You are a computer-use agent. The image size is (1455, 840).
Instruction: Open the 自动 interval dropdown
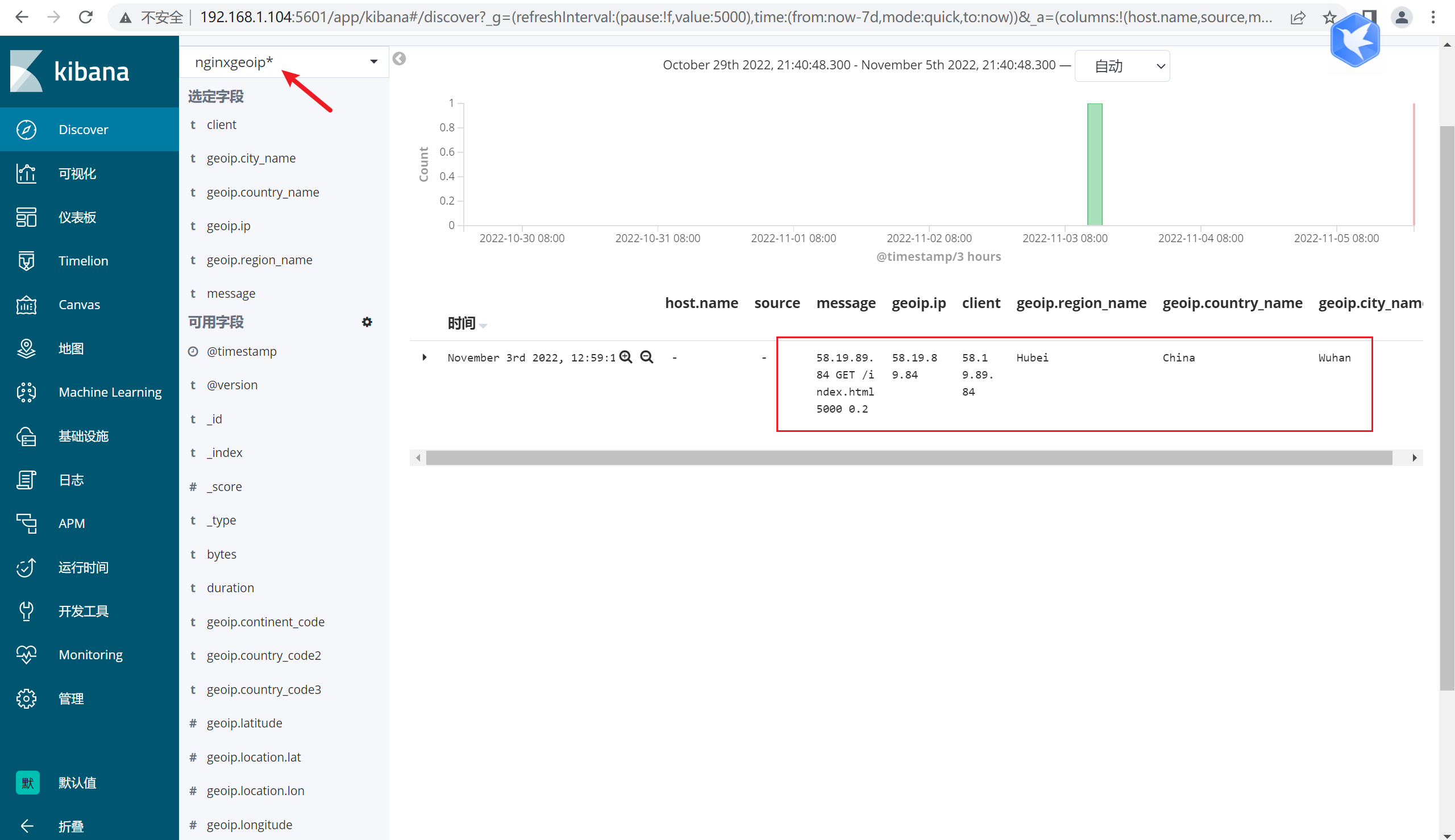click(1122, 66)
